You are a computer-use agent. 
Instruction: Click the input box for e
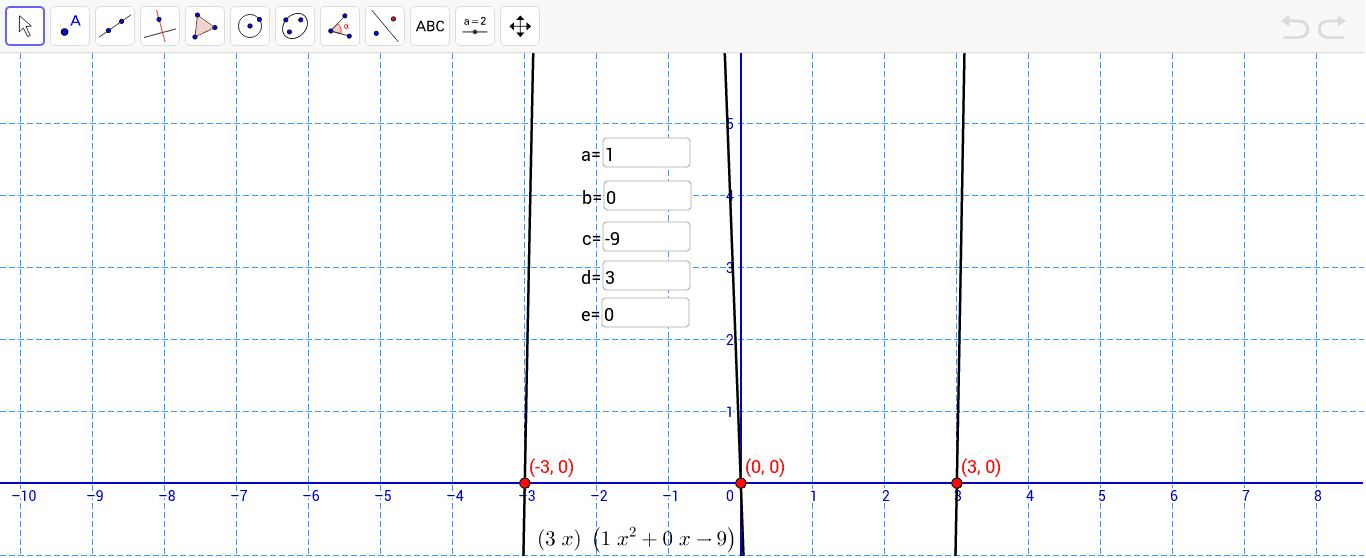tap(646, 313)
